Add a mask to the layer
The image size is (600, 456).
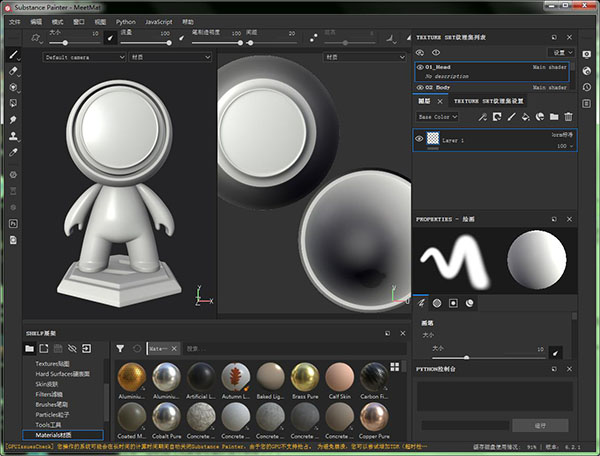(x=497, y=117)
